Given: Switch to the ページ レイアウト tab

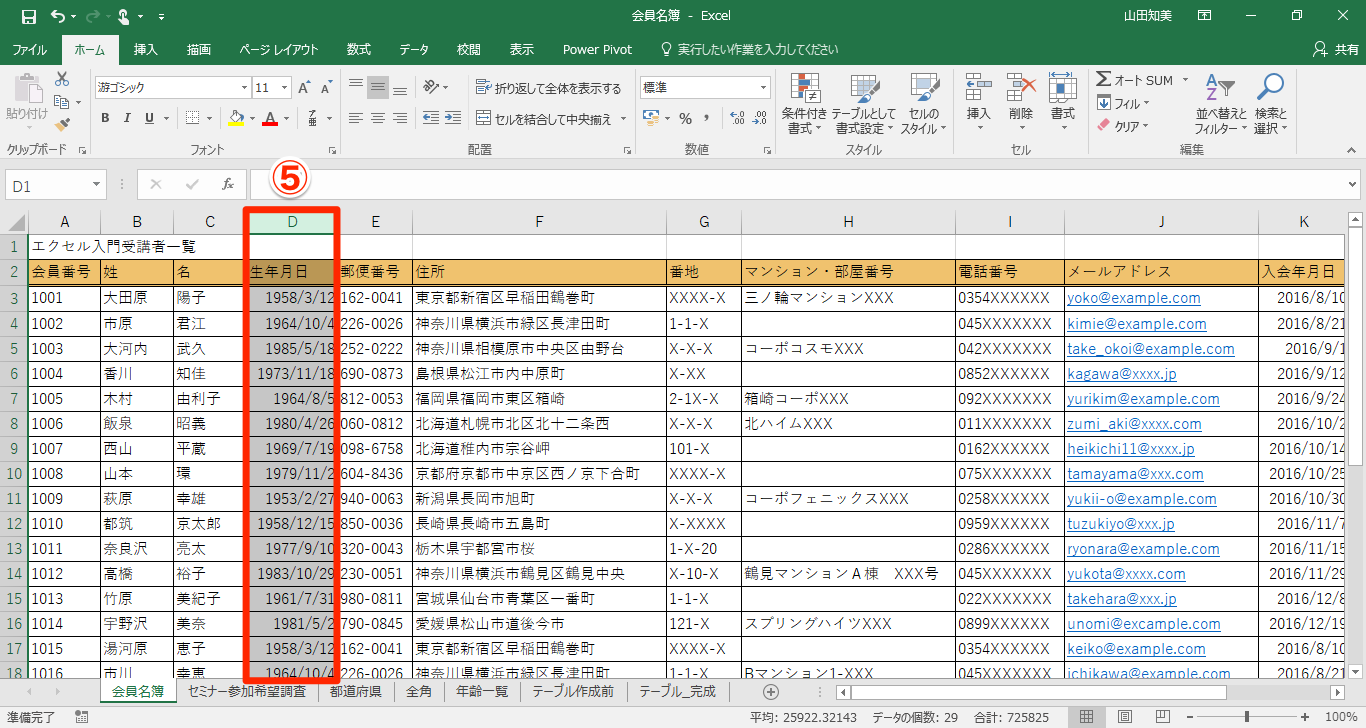Looking at the screenshot, I should [279, 49].
